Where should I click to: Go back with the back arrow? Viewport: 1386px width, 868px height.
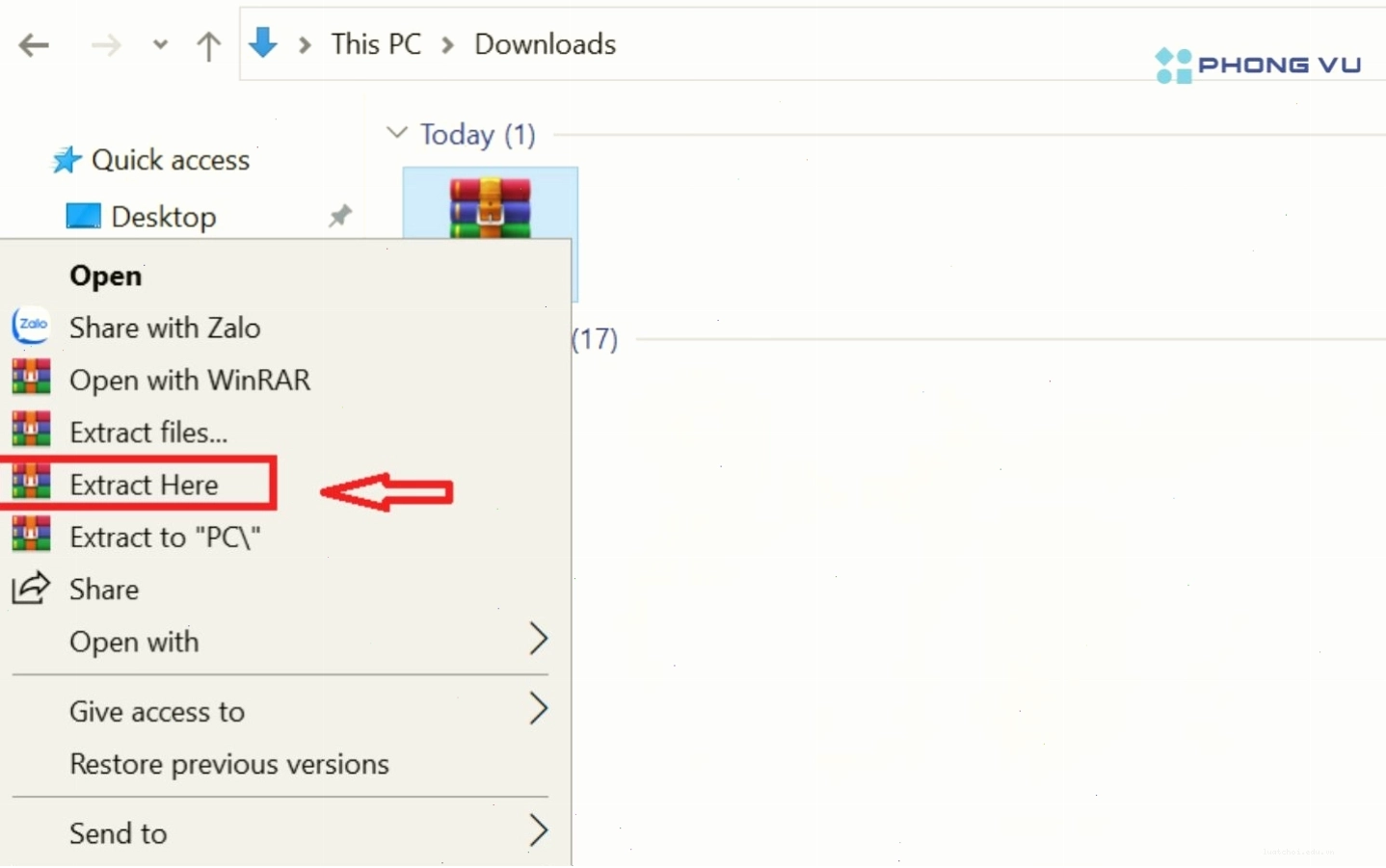pos(34,44)
